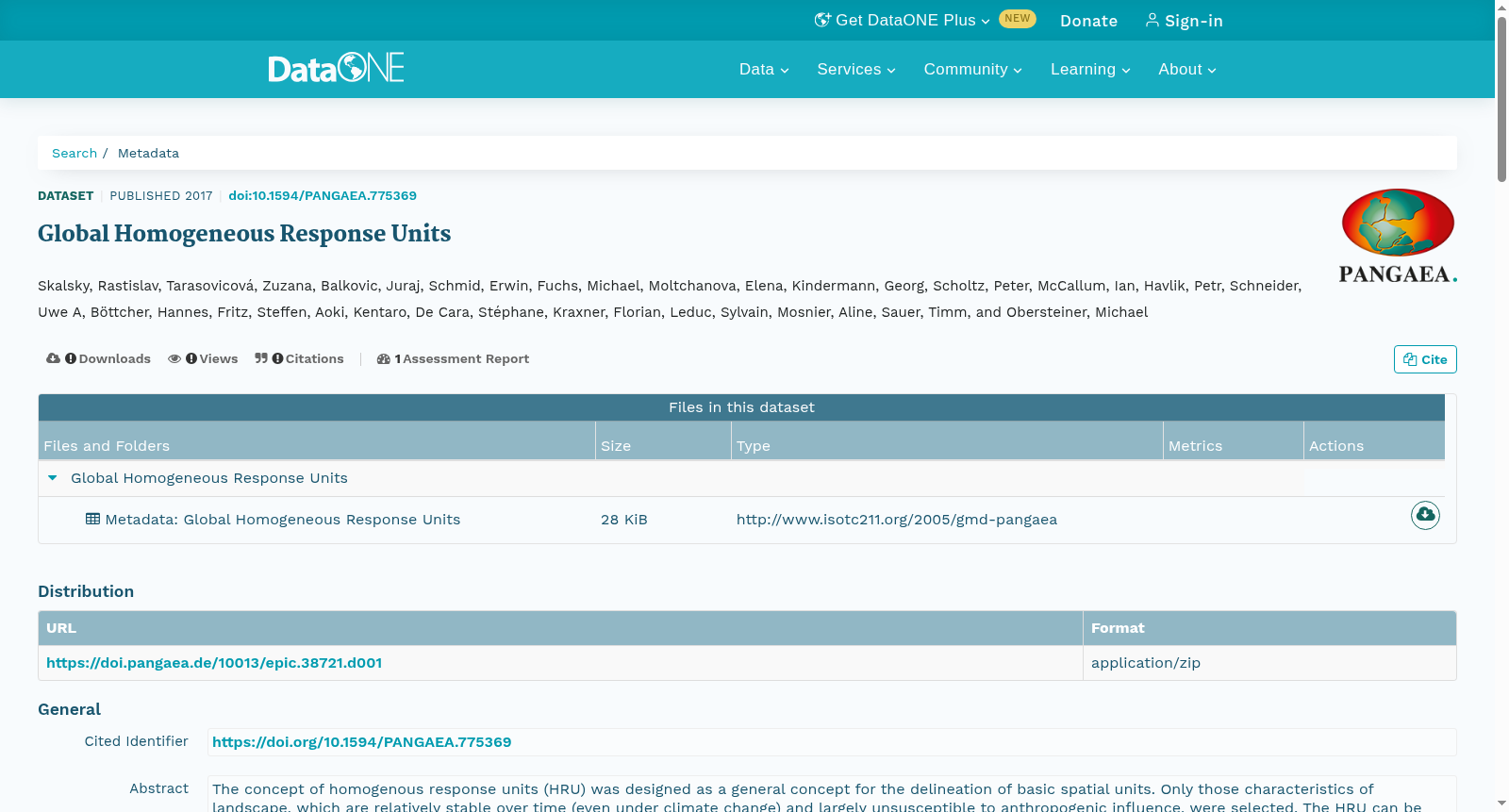The width and height of the screenshot is (1509, 812).
Task: Open the Data menu
Action: [764, 69]
